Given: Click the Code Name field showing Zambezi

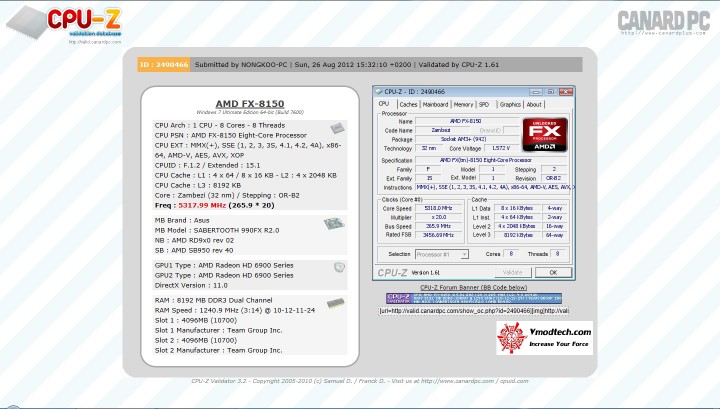Looking at the screenshot, I should pyautogui.click(x=441, y=130).
